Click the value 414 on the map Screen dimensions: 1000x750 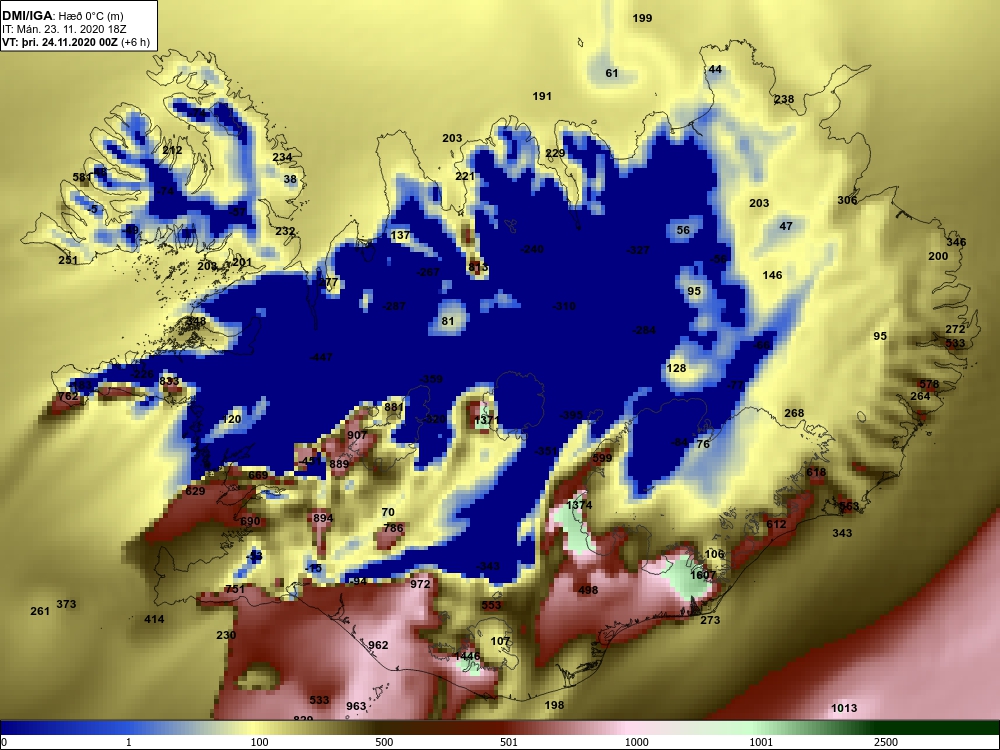[154, 619]
